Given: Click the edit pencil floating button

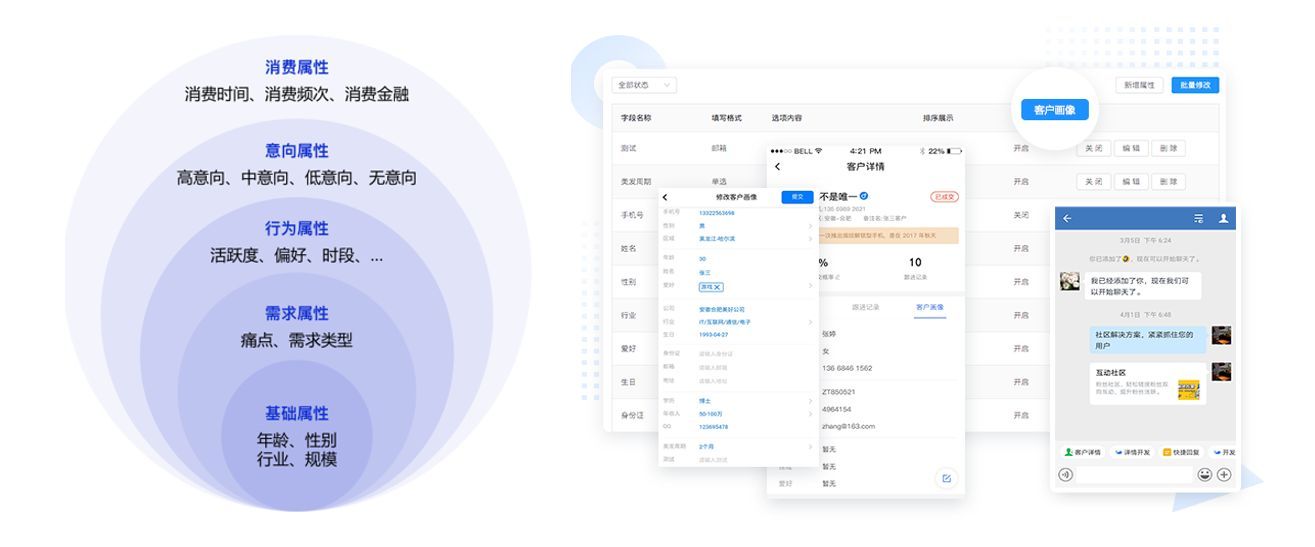Looking at the screenshot, I should click(946, 479).
